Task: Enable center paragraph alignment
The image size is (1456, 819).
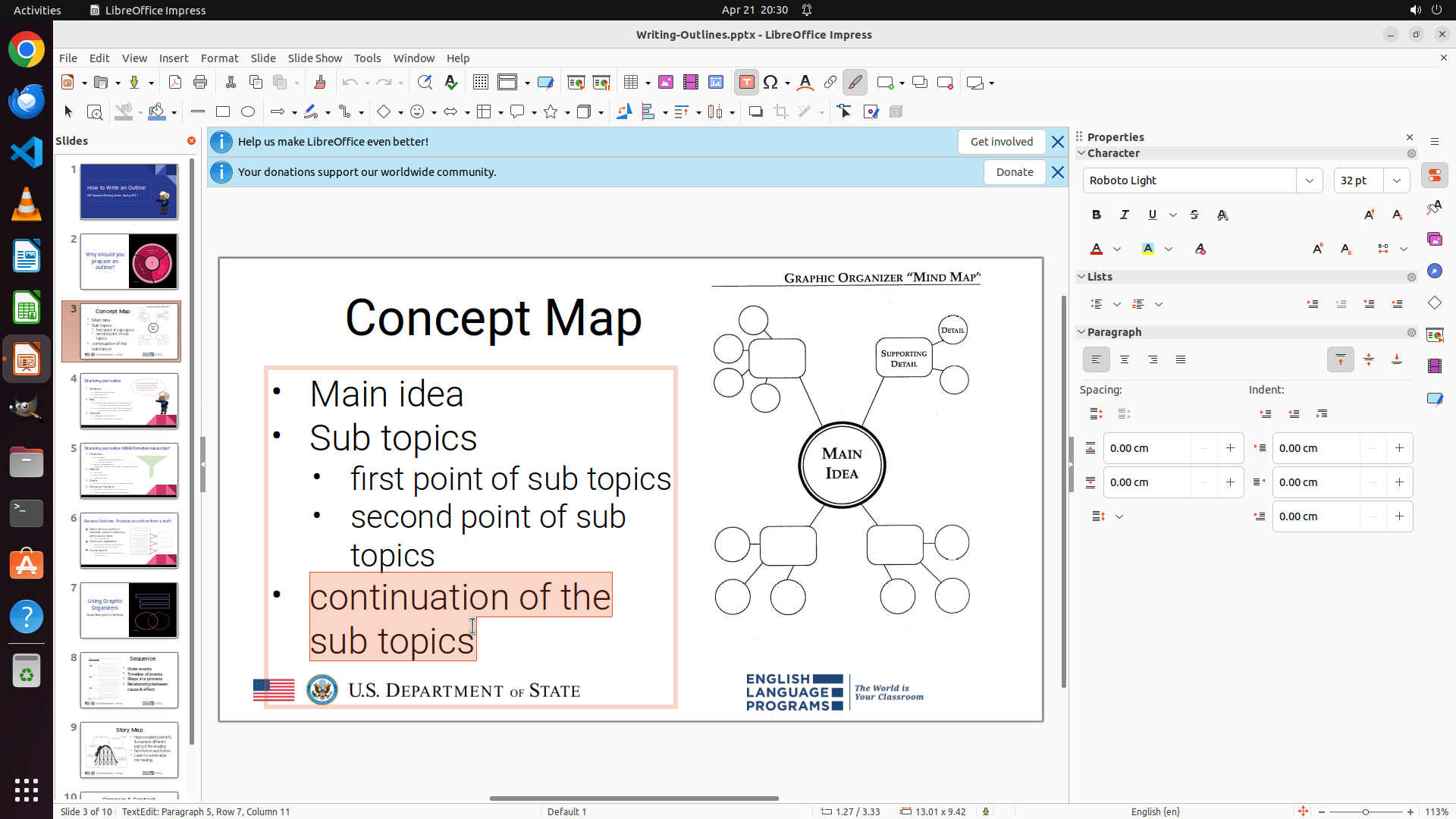Action: [1125, 360]
